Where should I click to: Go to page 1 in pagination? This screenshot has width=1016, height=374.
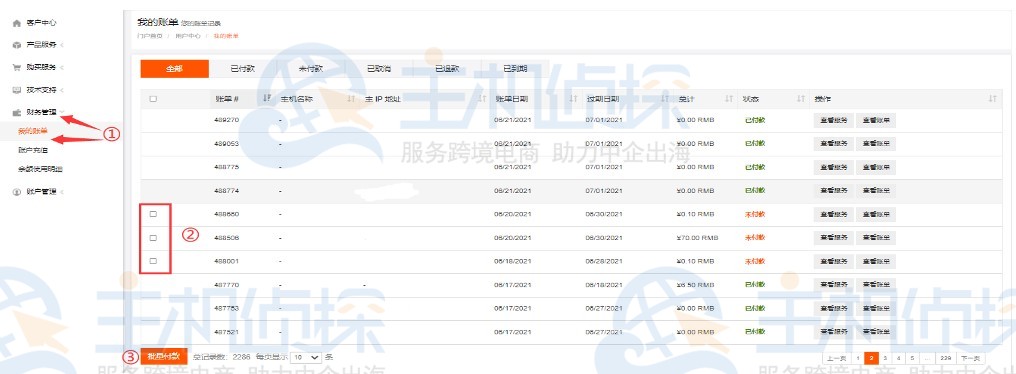(858, 358)
